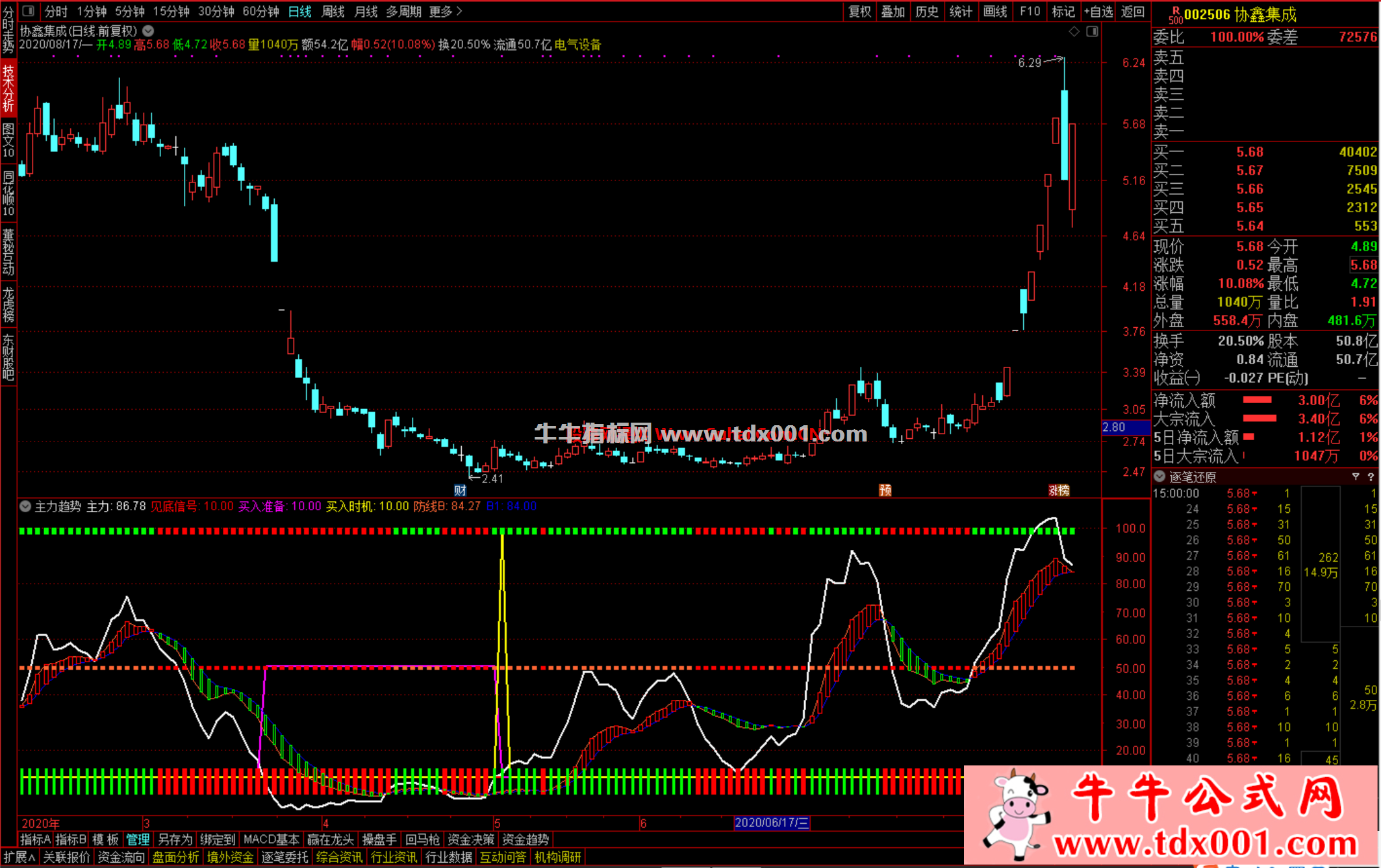This screenshot has width=1381, height=868.
Task: Select the 15分钟 period
Action: pyautogui.click(x=171, y=12)
